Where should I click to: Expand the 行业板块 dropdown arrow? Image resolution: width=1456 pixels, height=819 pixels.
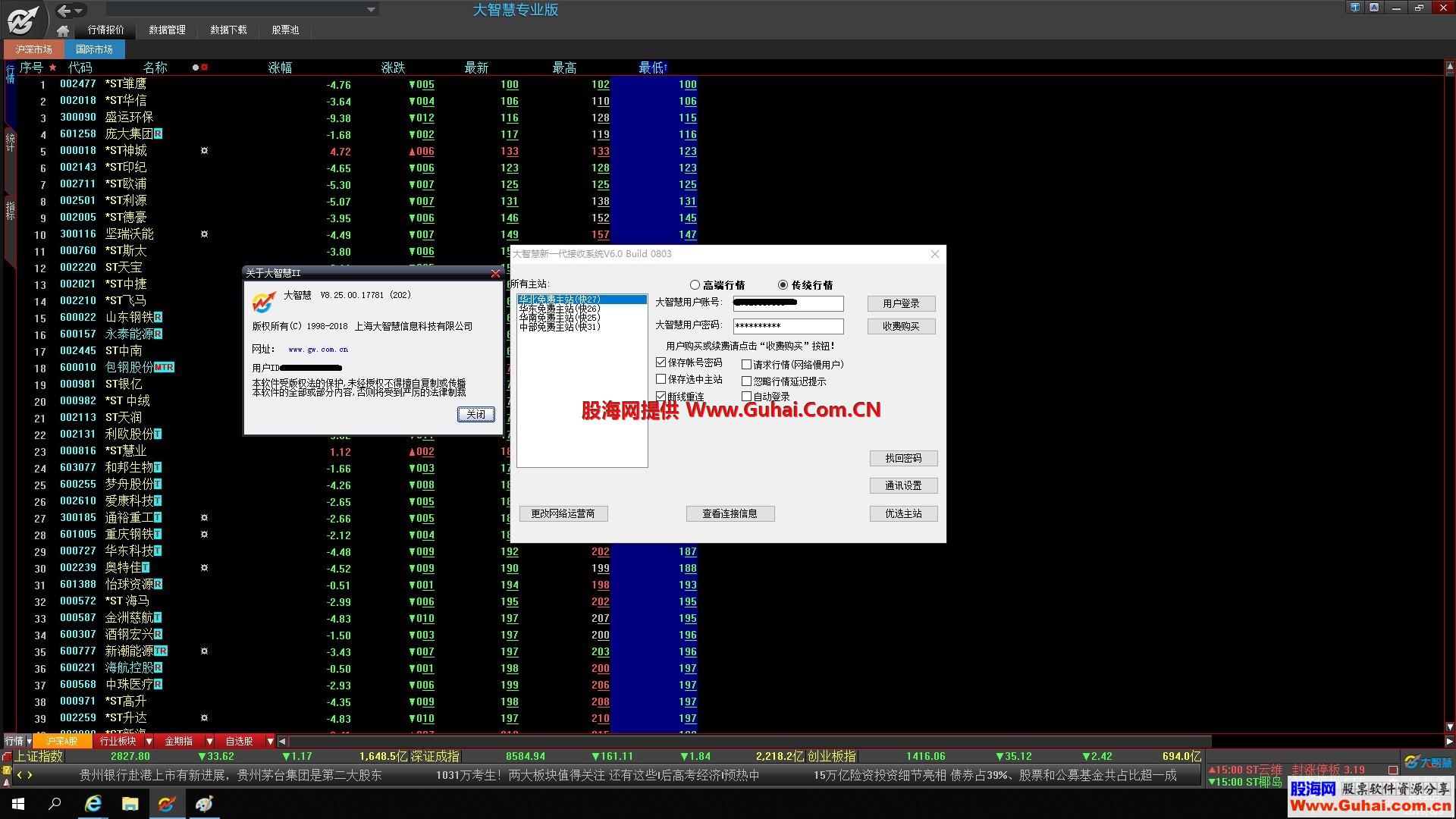click(x=149, y=741)
